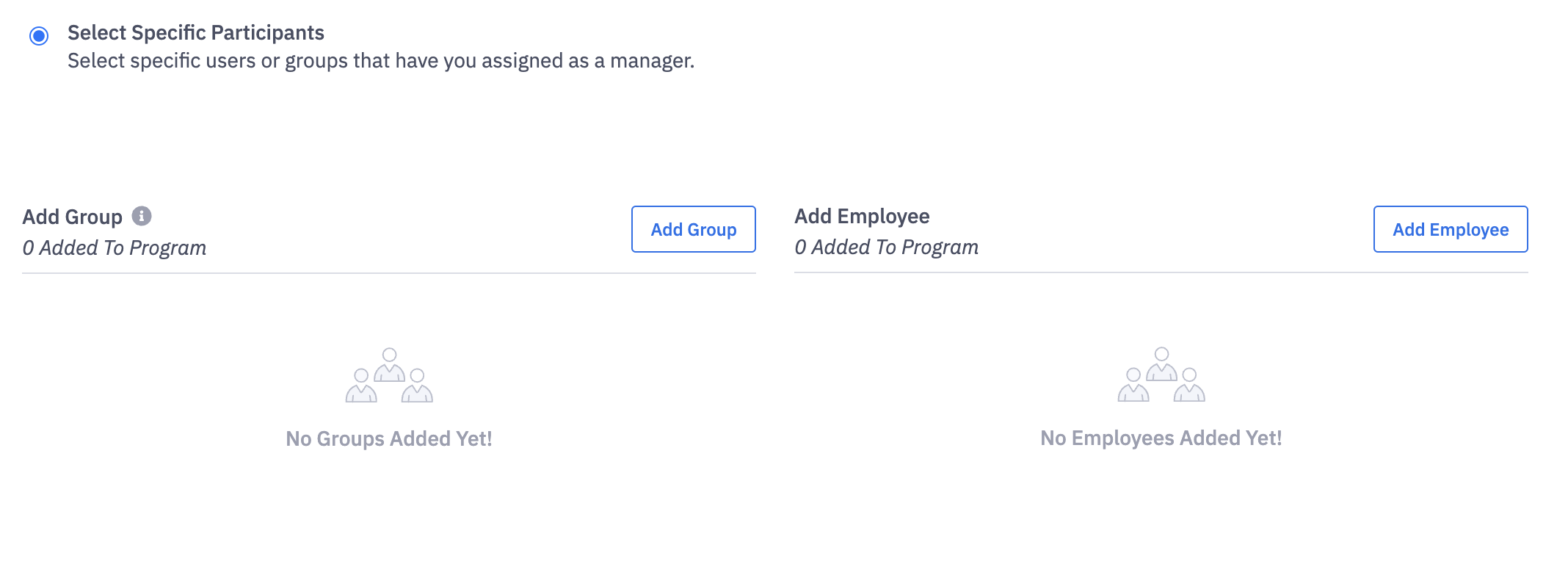Click top person figure in groups placeholder
This screenshot has width=1568, height=564.
390,364
